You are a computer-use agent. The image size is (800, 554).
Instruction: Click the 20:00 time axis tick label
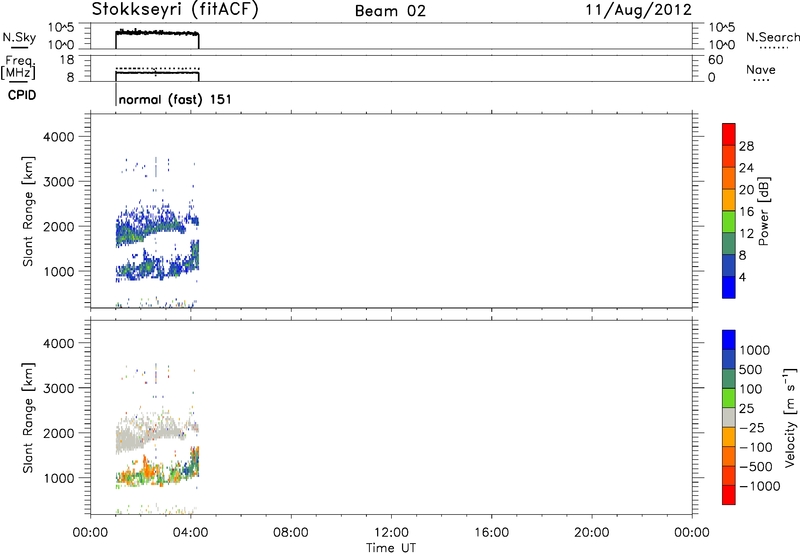[x=591, y=533]
